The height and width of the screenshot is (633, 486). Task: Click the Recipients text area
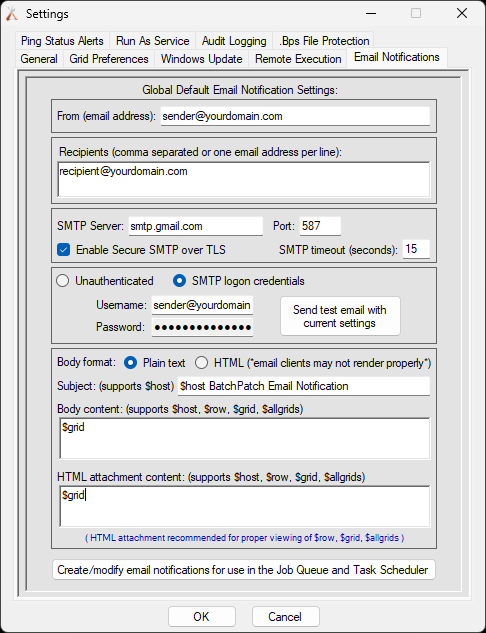[x=244, y=179]
